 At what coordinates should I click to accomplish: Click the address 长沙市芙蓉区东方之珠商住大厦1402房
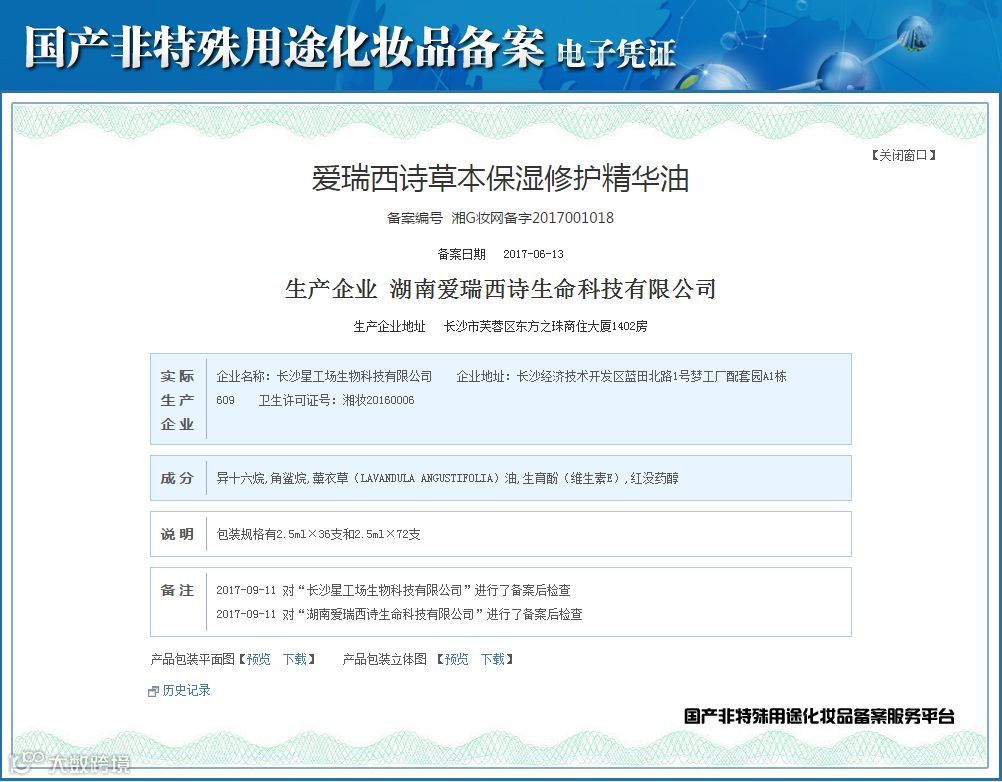545,326
